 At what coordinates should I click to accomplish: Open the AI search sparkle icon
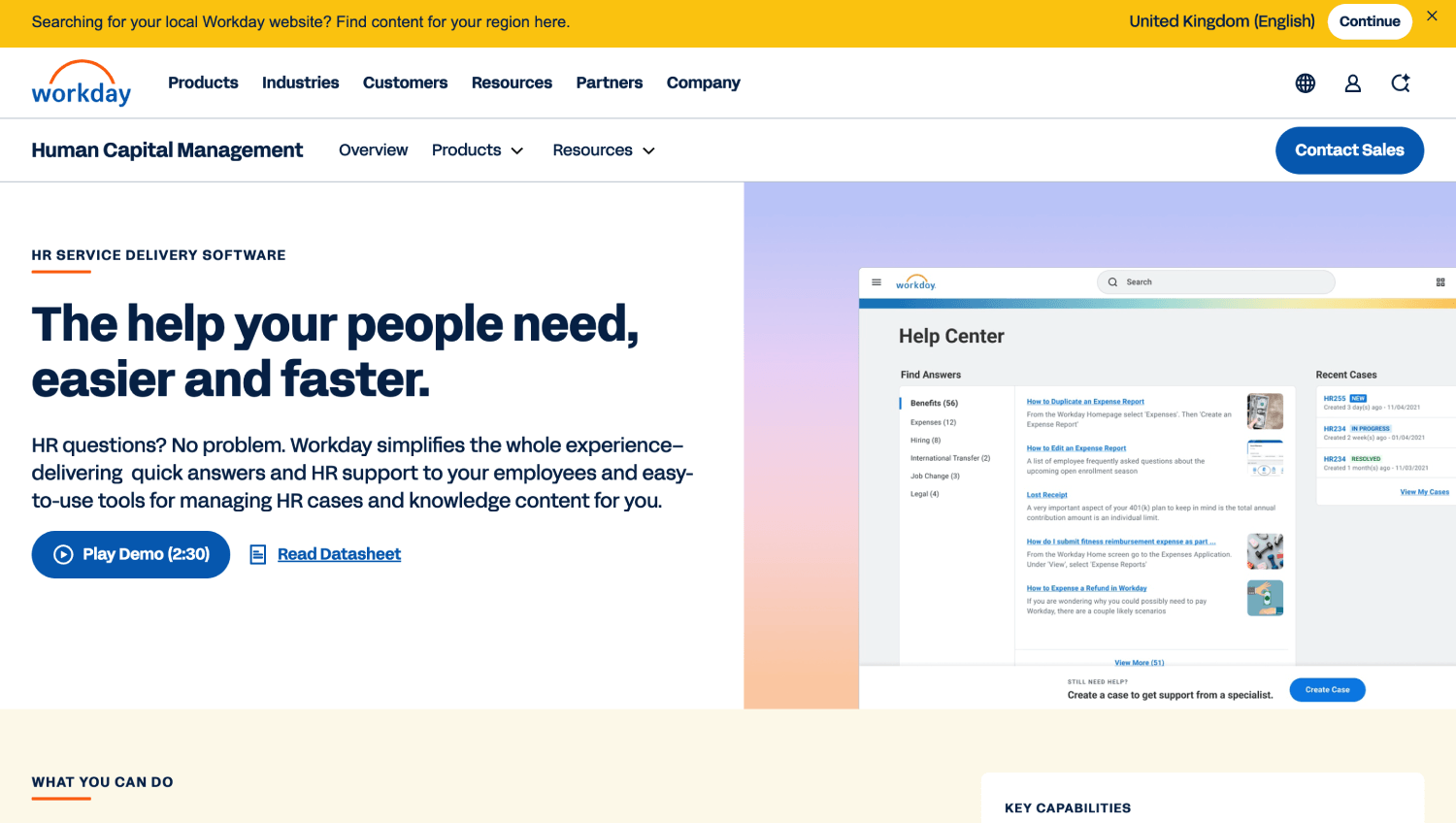click(x=1401, y=83)
